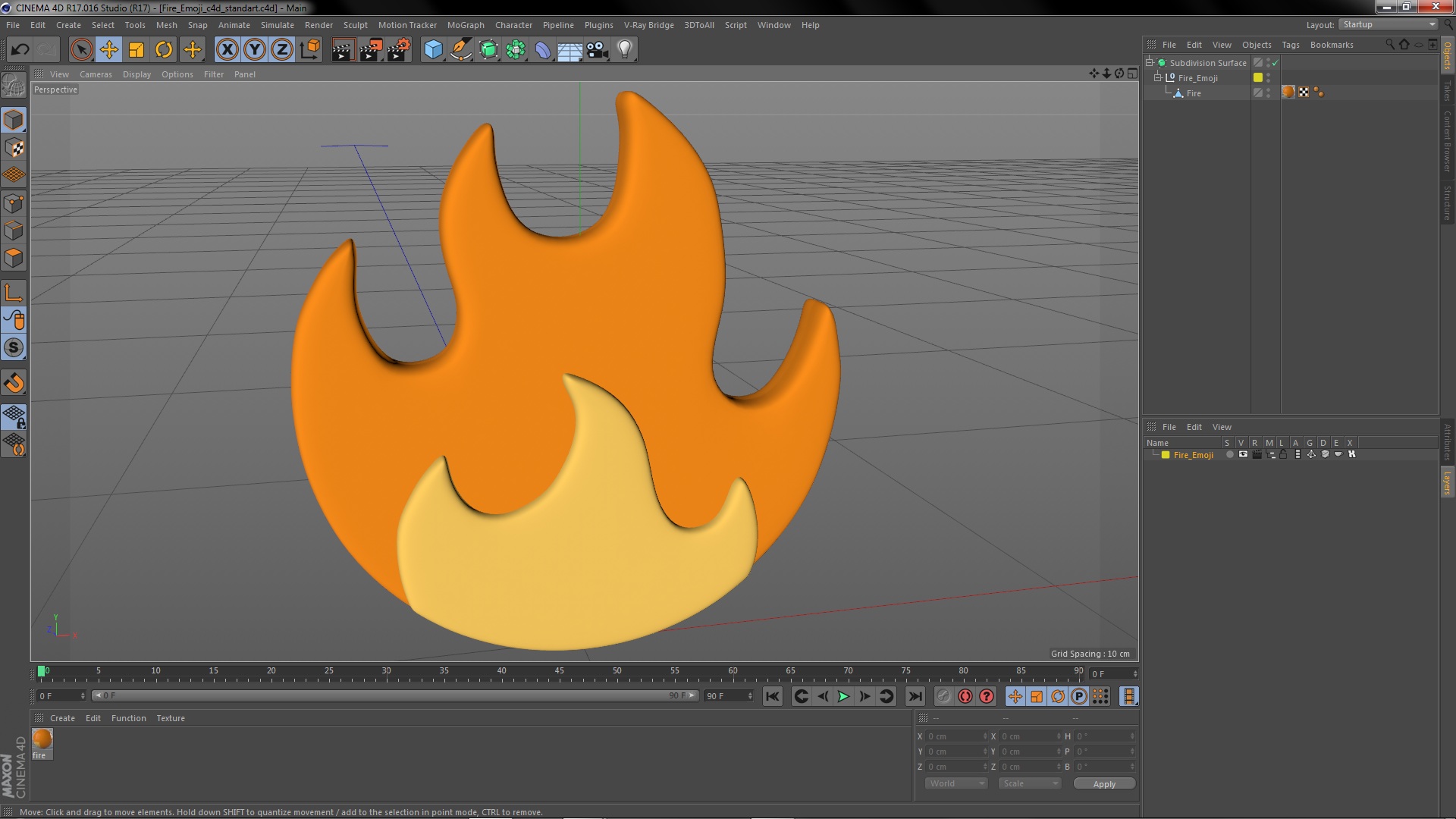
Task: Open the Scale mode dropdown
Action: click(1030, 783)
